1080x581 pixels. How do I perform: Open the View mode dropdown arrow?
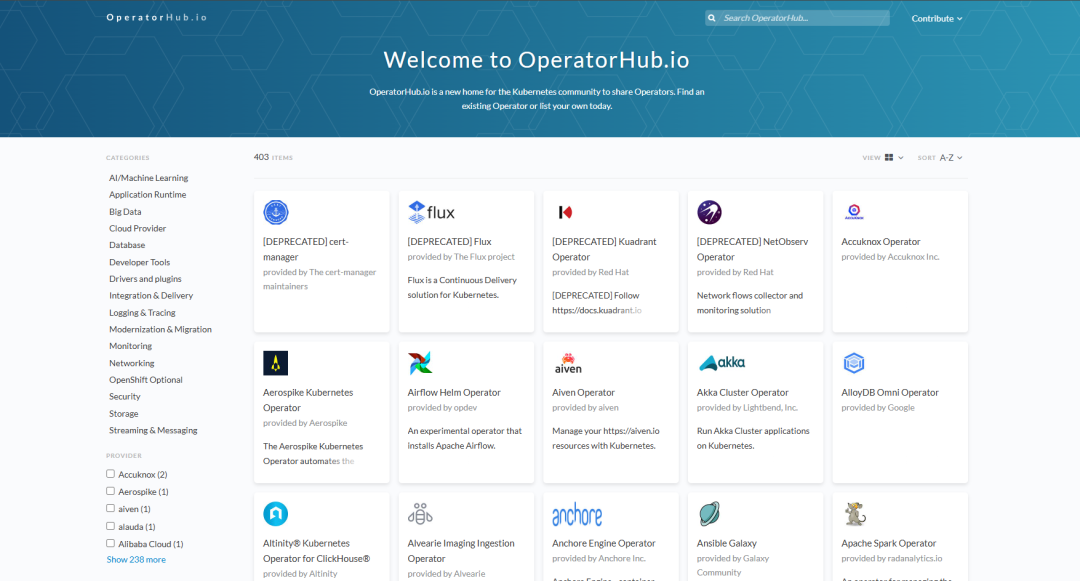[900, 158]
